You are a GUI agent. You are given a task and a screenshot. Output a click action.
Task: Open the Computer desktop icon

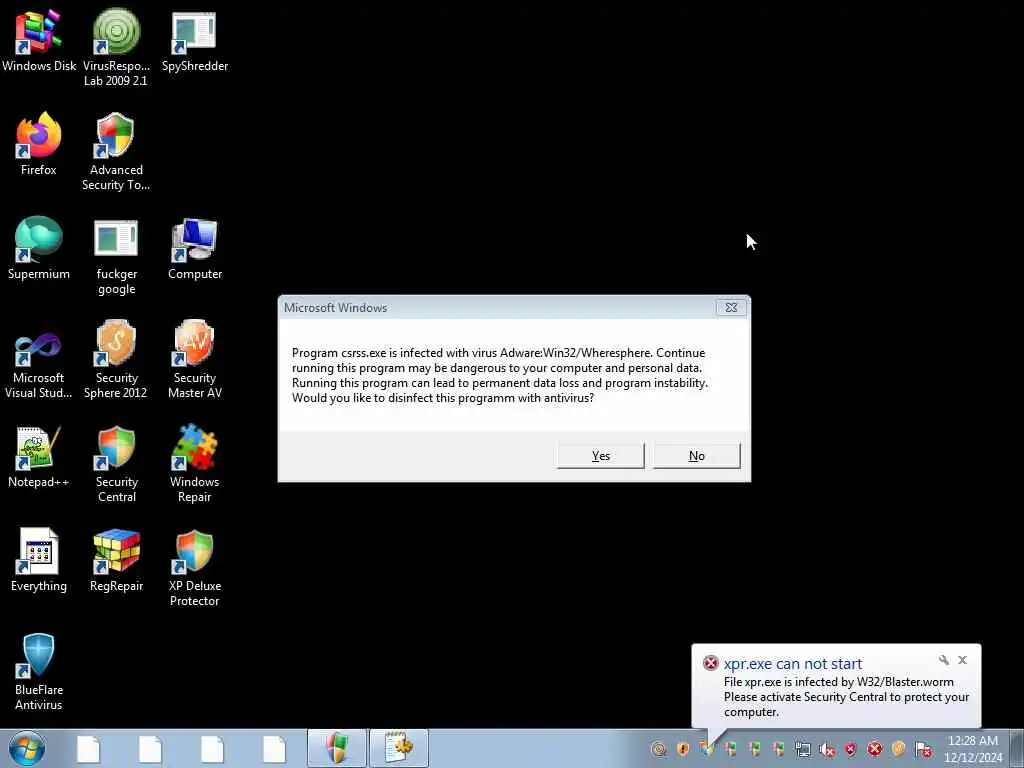coord(195,248)
